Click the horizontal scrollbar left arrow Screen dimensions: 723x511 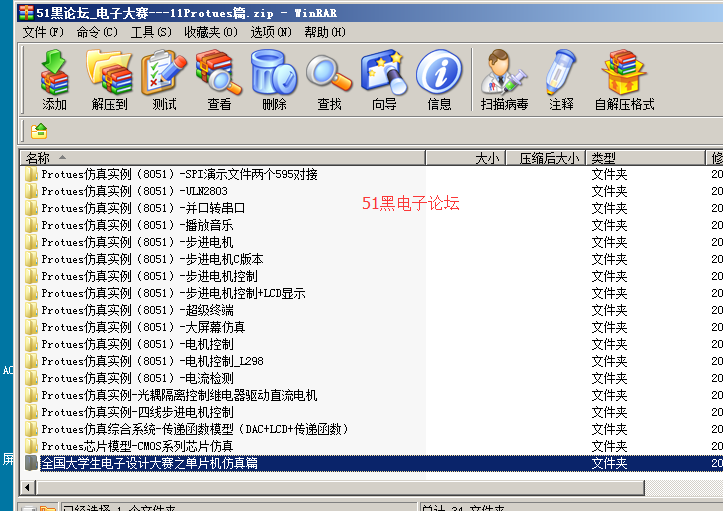pos(28,487)
